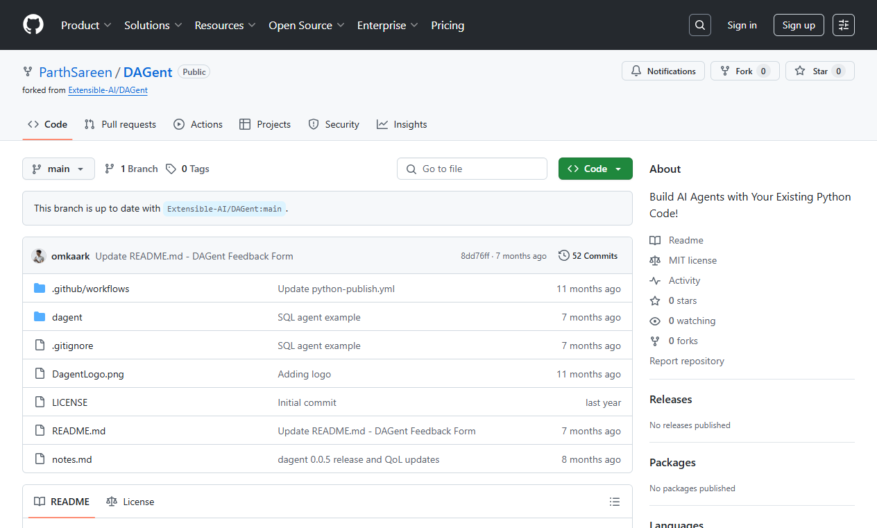877x528 pixels.
Task: Click the tag icon beside 0 Tags
Action: [171, 169]
